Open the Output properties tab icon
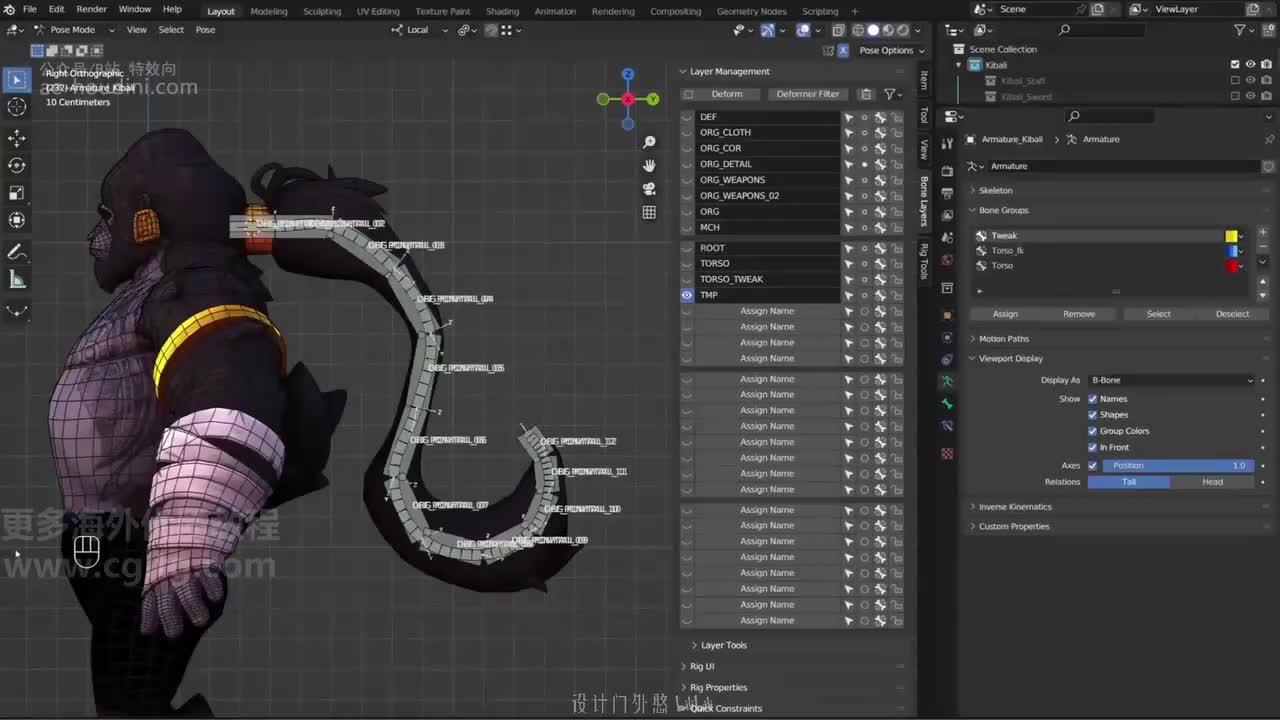 pos(947,193)
